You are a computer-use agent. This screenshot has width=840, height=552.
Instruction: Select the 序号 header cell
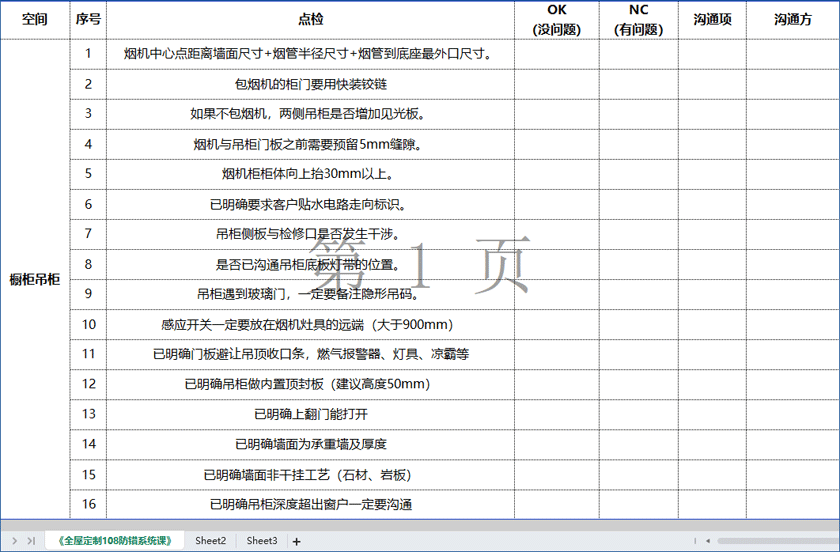[88, 20]
